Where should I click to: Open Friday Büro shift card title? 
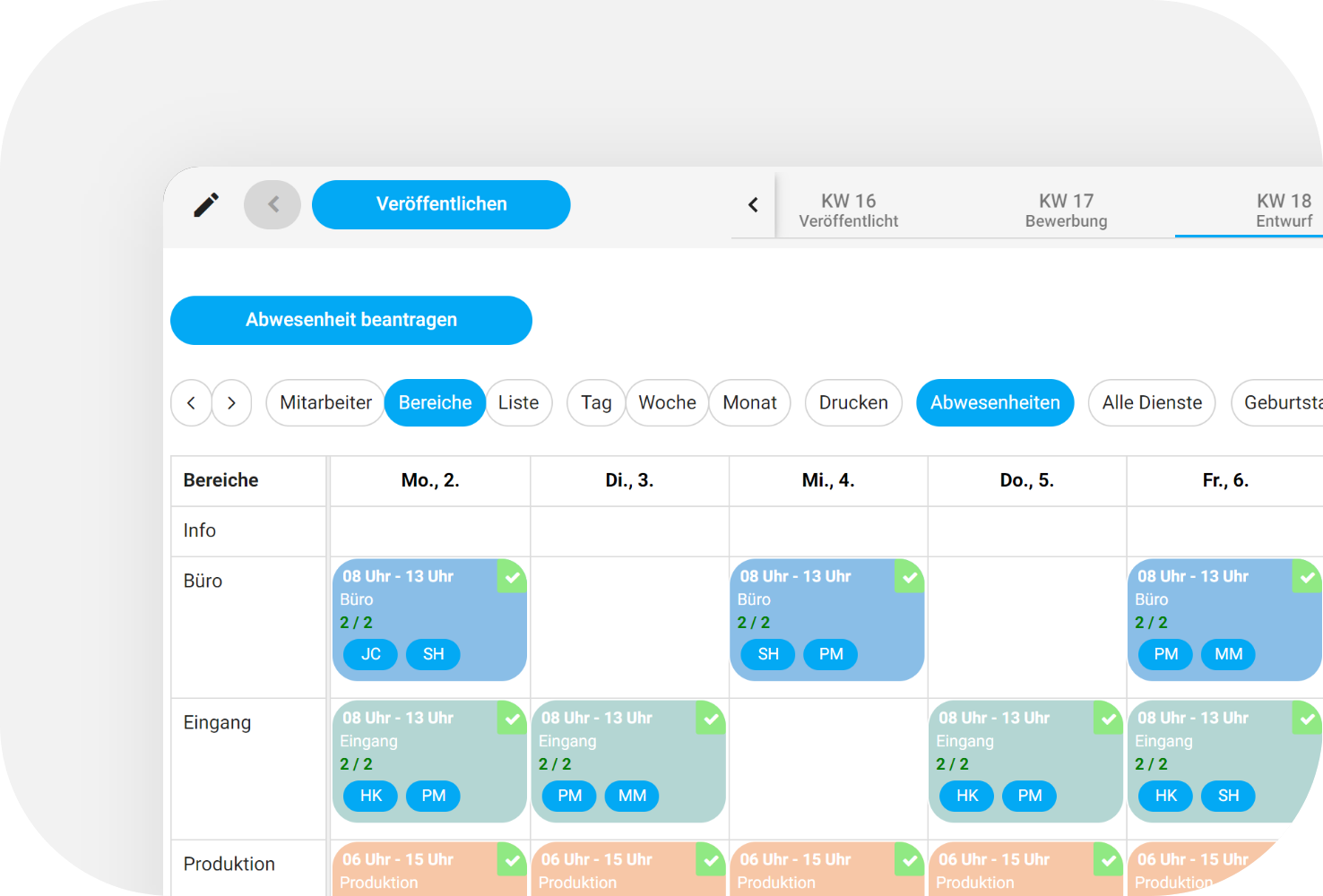1193,576
